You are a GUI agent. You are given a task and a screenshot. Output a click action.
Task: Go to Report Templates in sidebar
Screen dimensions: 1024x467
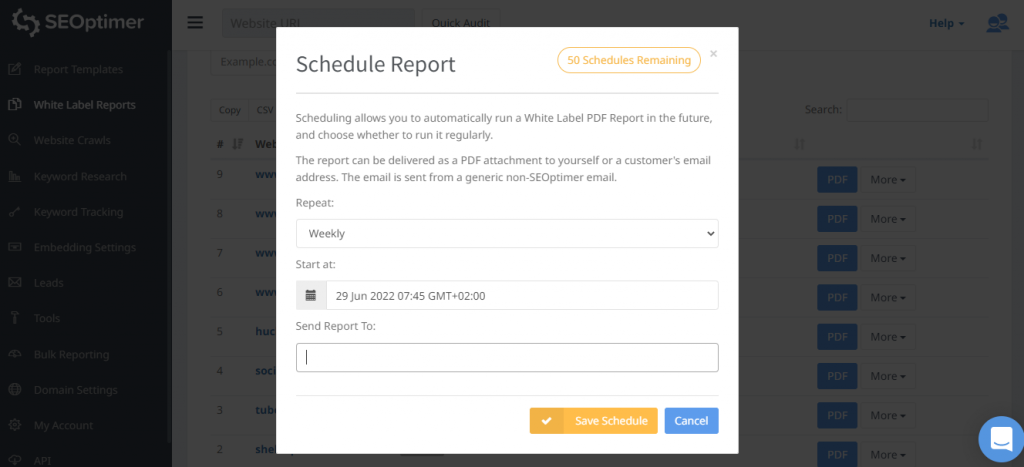[x=78, y=70]
